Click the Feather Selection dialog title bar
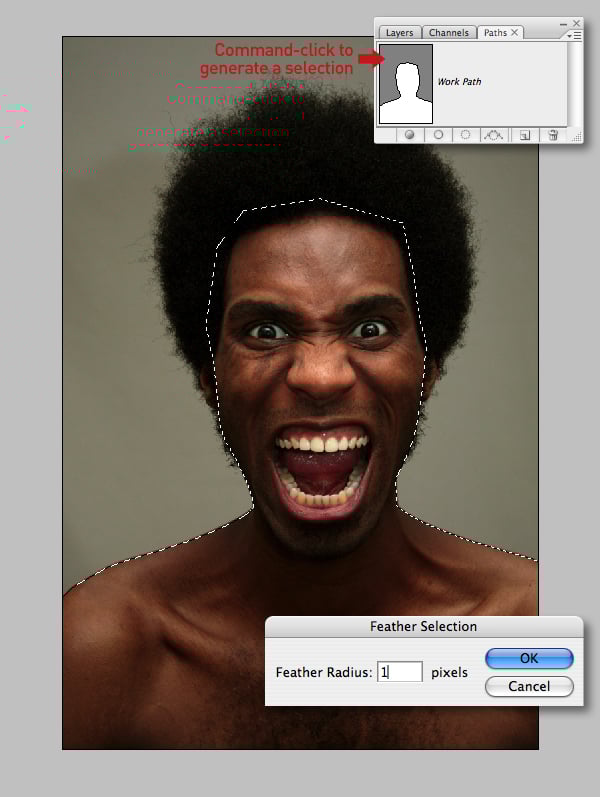The image size is (600, 797). (424, 626)
